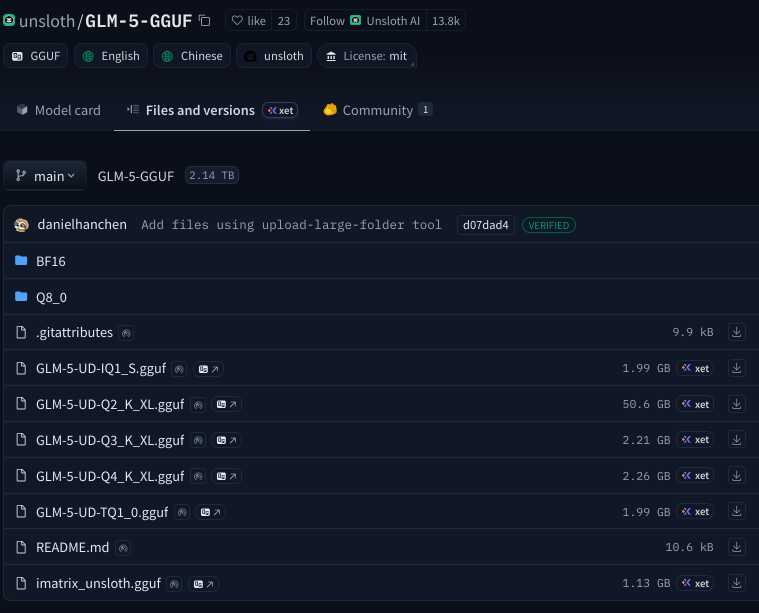Open GLM-5-UD-Q4_K_XL.gguf file

[x=110, y=476]
